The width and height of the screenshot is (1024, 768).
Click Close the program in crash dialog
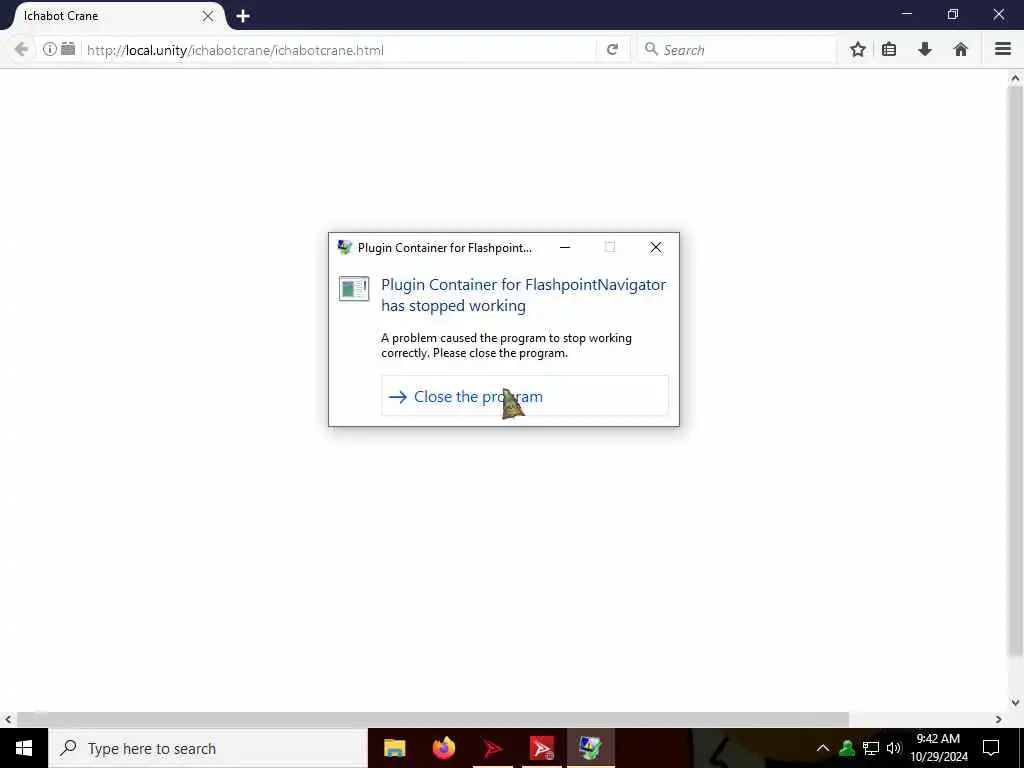pyautogui.click(x=524, y=396)
